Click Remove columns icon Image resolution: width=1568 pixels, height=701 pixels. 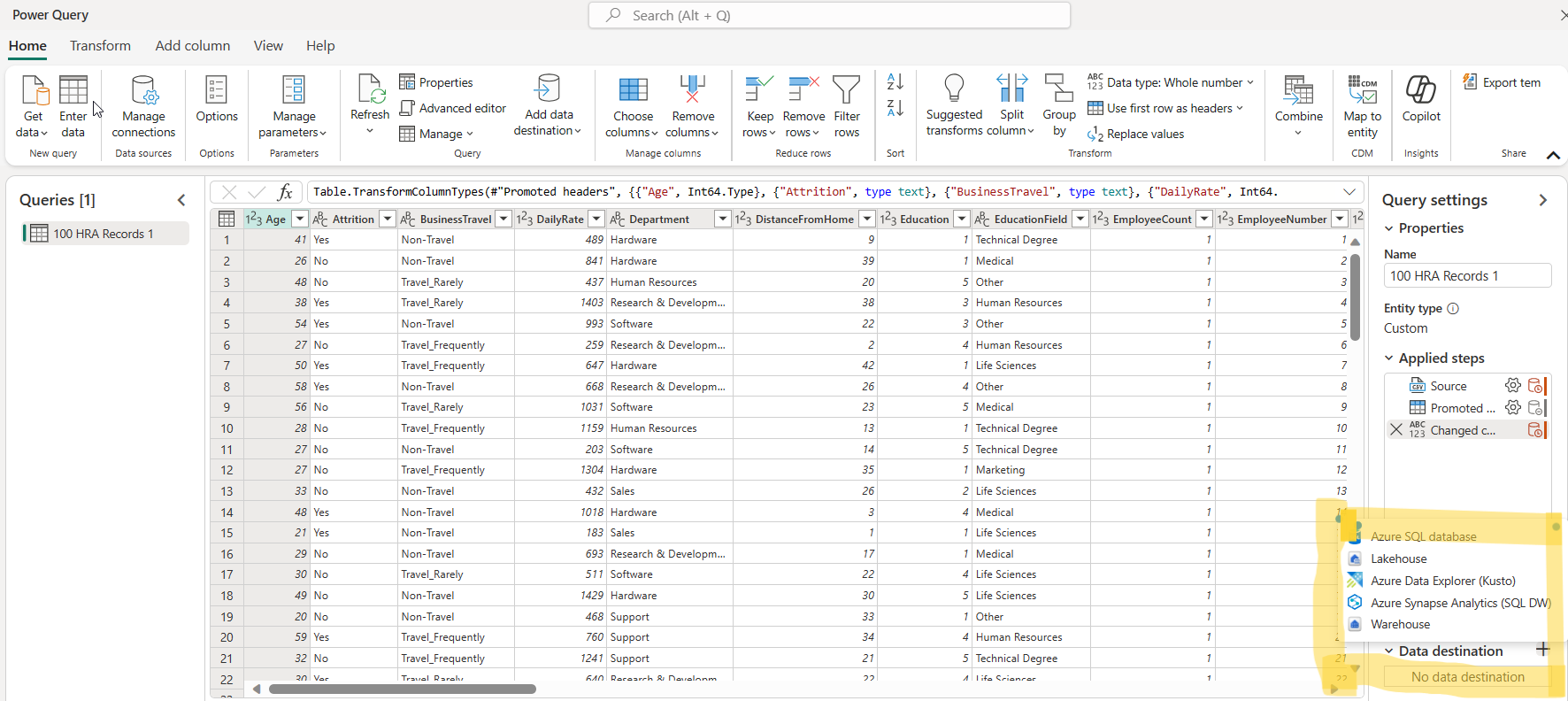[x=693, y=90]
